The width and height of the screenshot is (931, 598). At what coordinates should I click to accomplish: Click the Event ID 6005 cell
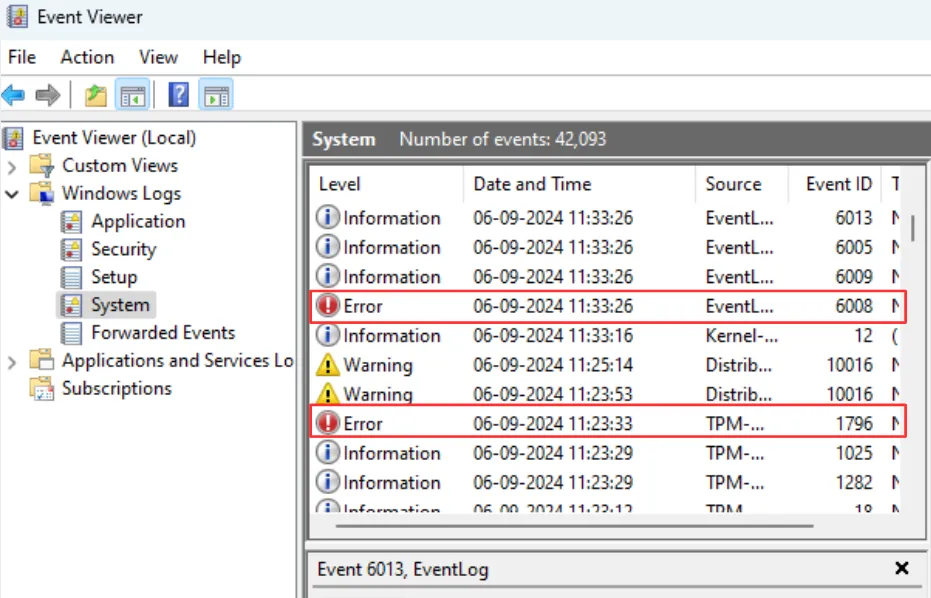pyautogui.click(x=854, y=247)
